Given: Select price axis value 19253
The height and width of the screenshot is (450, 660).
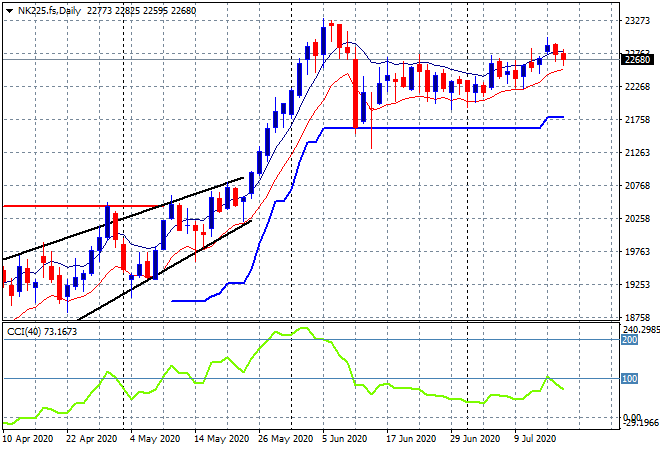Looking at the screenshot, I should 637,285.
